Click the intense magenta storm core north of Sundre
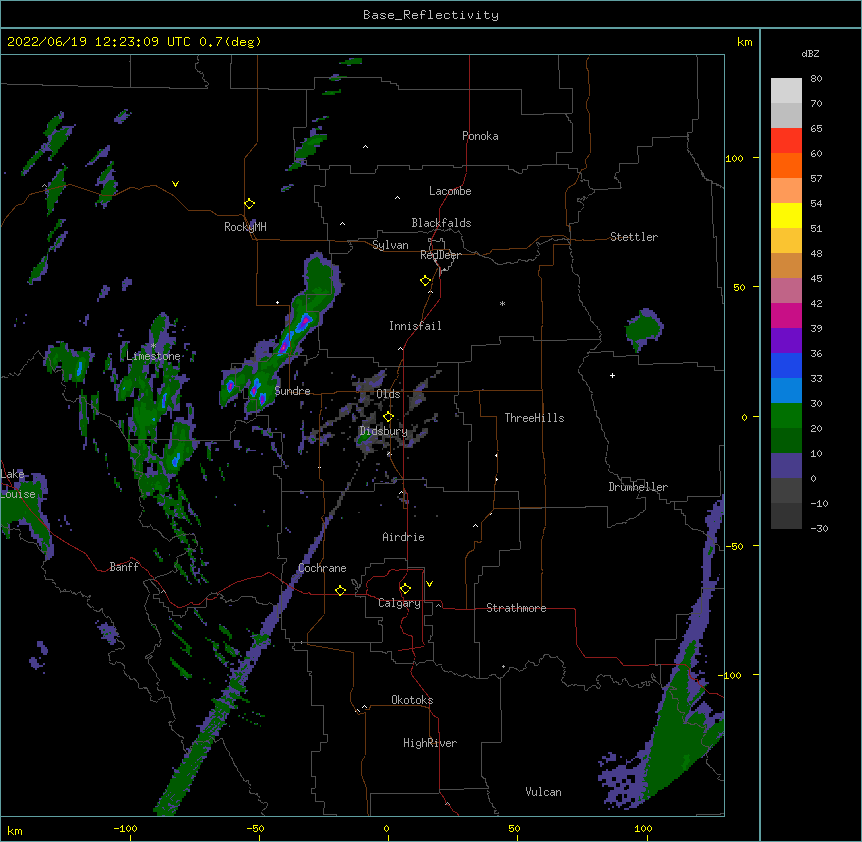This screenshot has width=862, height=842. 304,320
